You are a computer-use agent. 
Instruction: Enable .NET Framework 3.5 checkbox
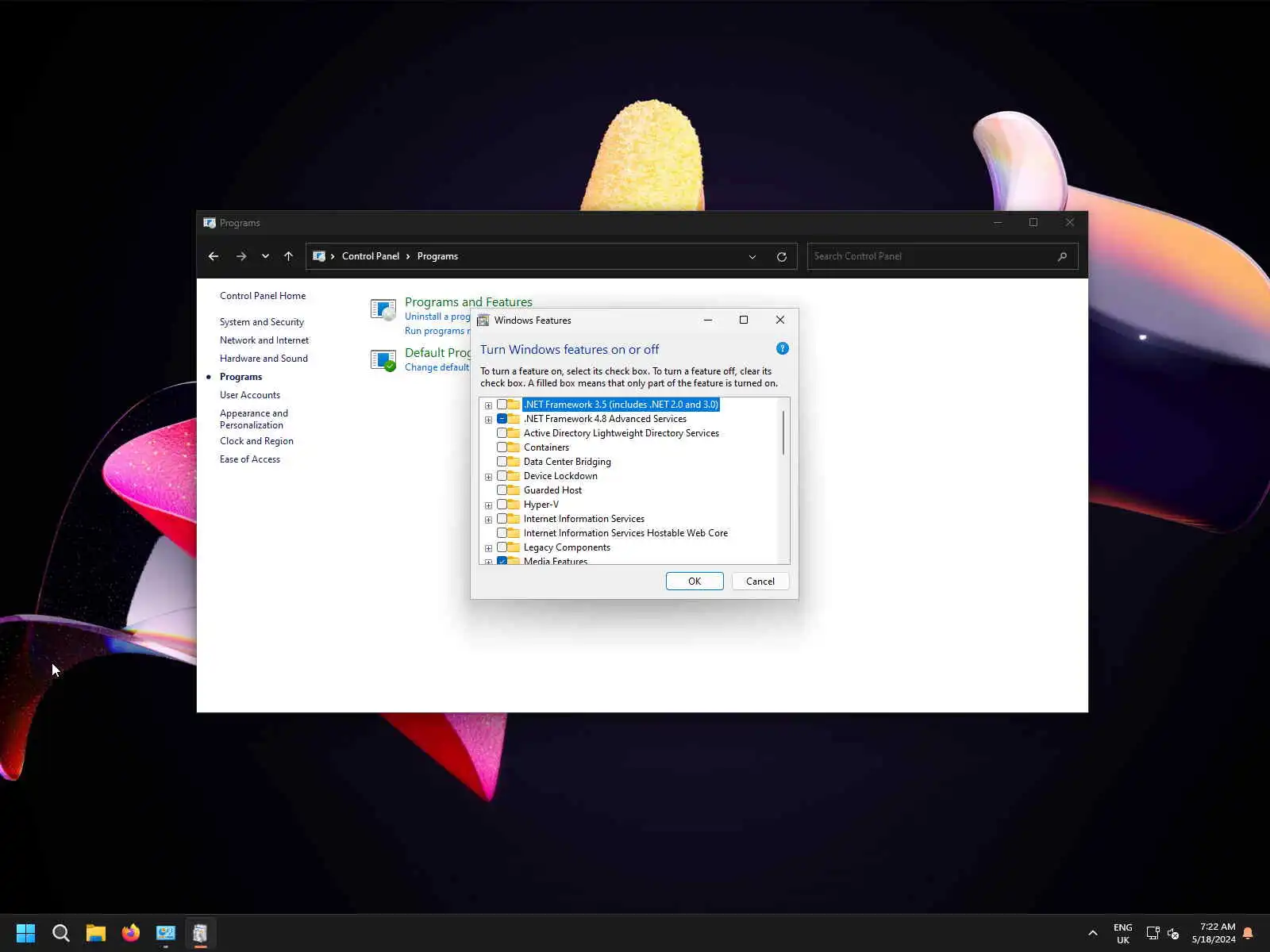click(x=502, y=405)
